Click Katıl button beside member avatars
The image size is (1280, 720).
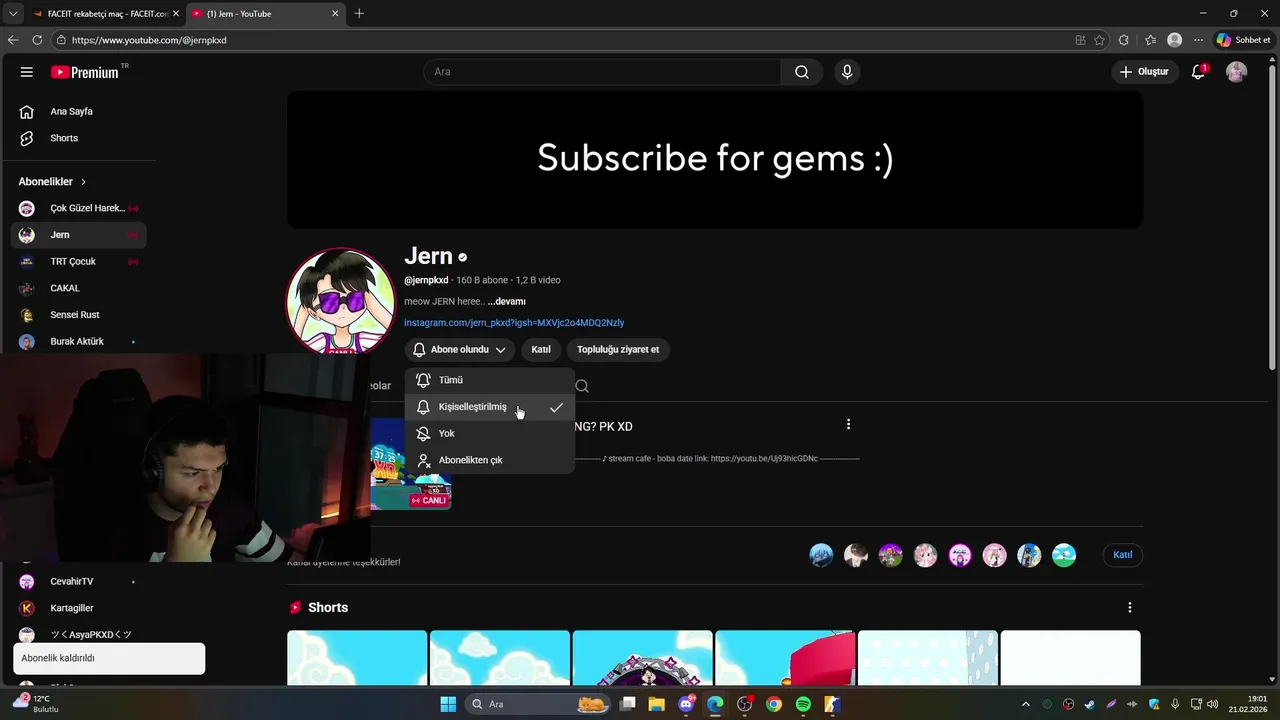(x=1123, y=555)
